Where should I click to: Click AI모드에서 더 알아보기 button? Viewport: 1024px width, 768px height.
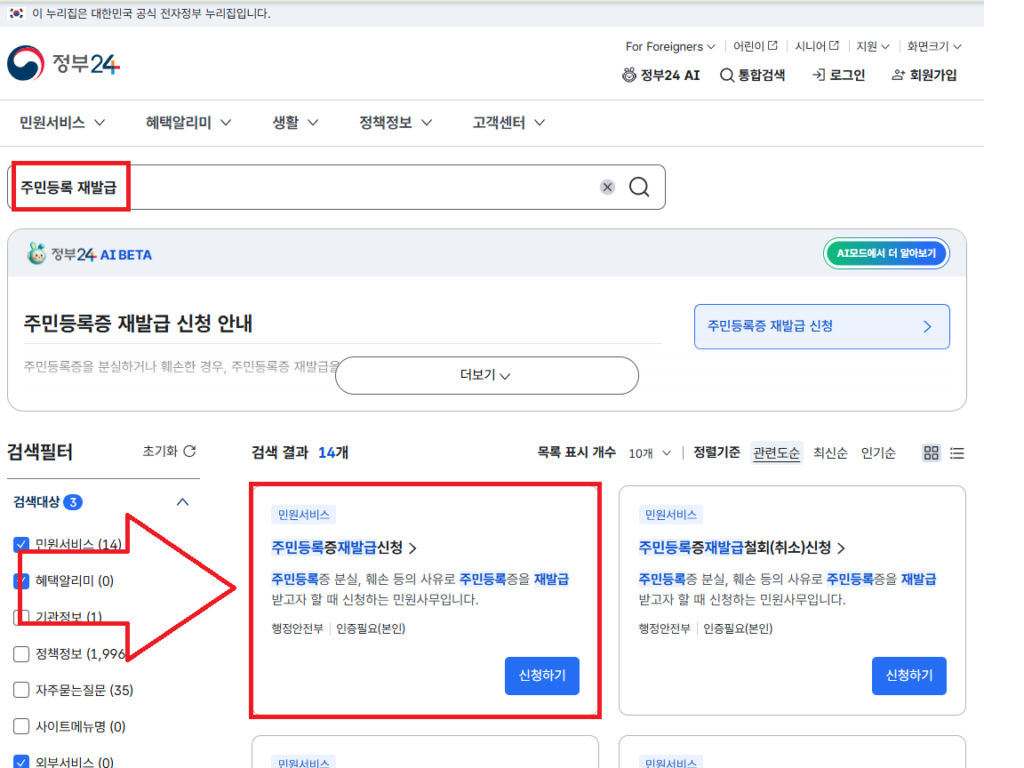[x=886, y=253]
